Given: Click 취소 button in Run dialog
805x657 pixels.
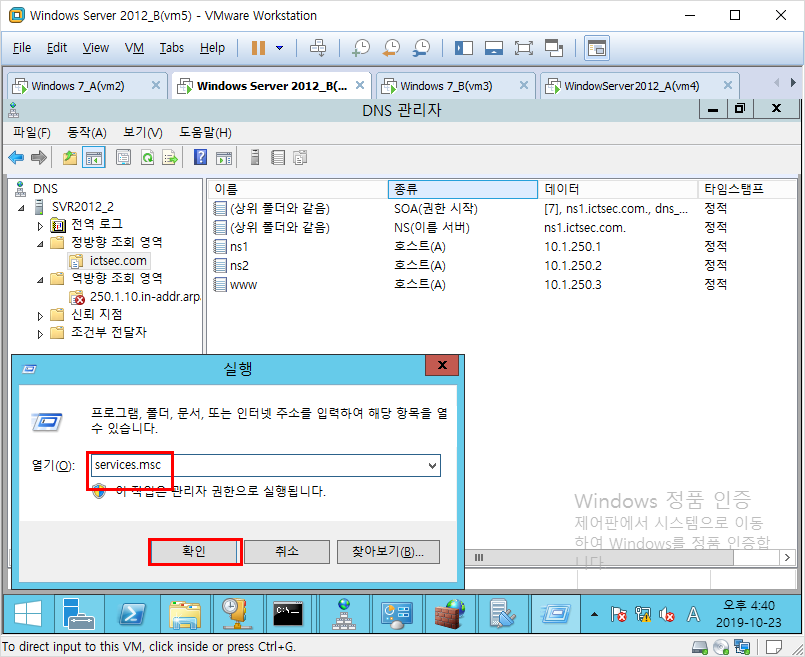Looking at the screenshot, I should pyautogui.click(x=287, y=551).
